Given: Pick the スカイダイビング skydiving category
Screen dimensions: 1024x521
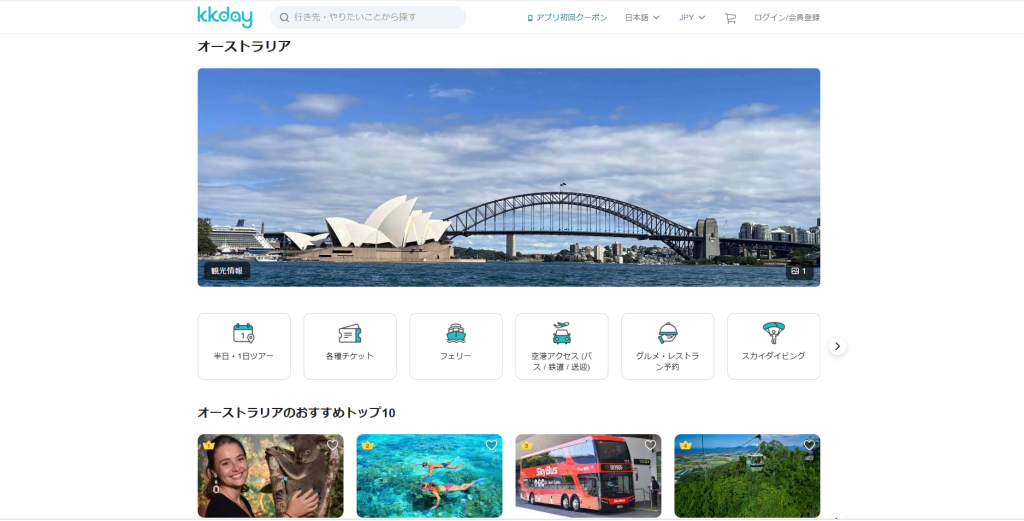Looking at the screenshot, I should (773, 346).
